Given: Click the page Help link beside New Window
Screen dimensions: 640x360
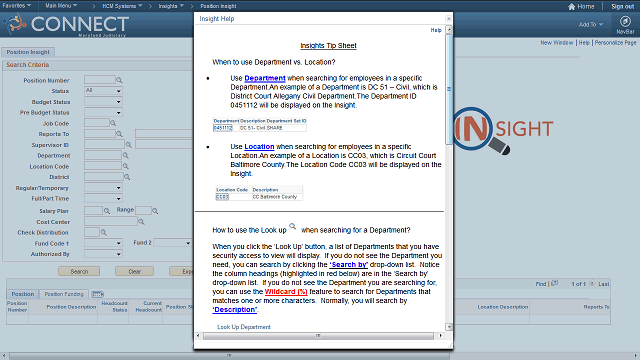Looking at the screenshot, I should (x=584, y=42).
